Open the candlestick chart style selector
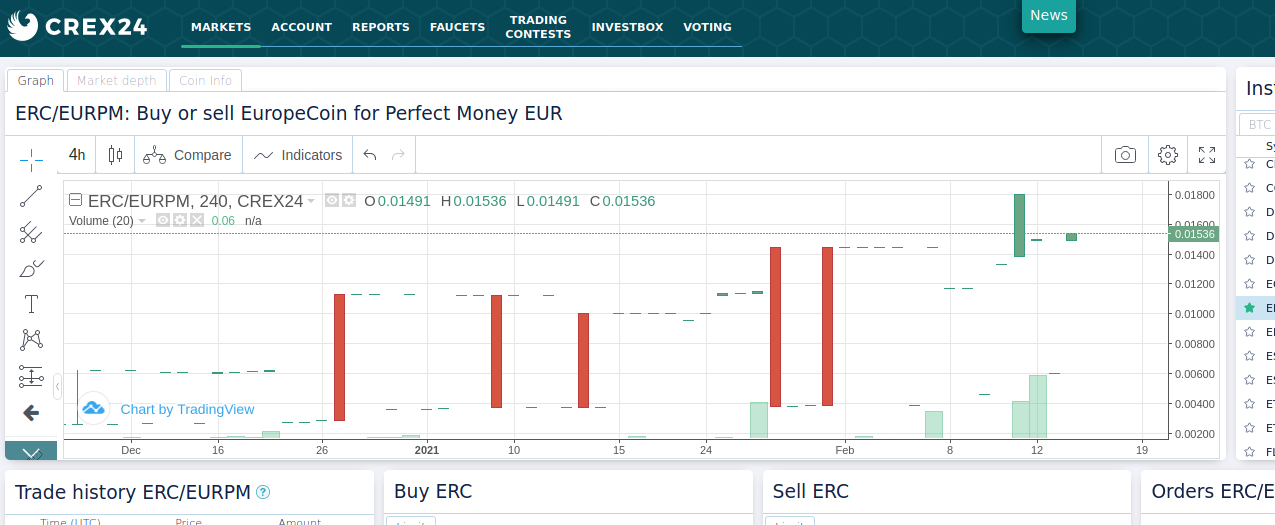The image size is (1275, 525). tap(115, 155)
